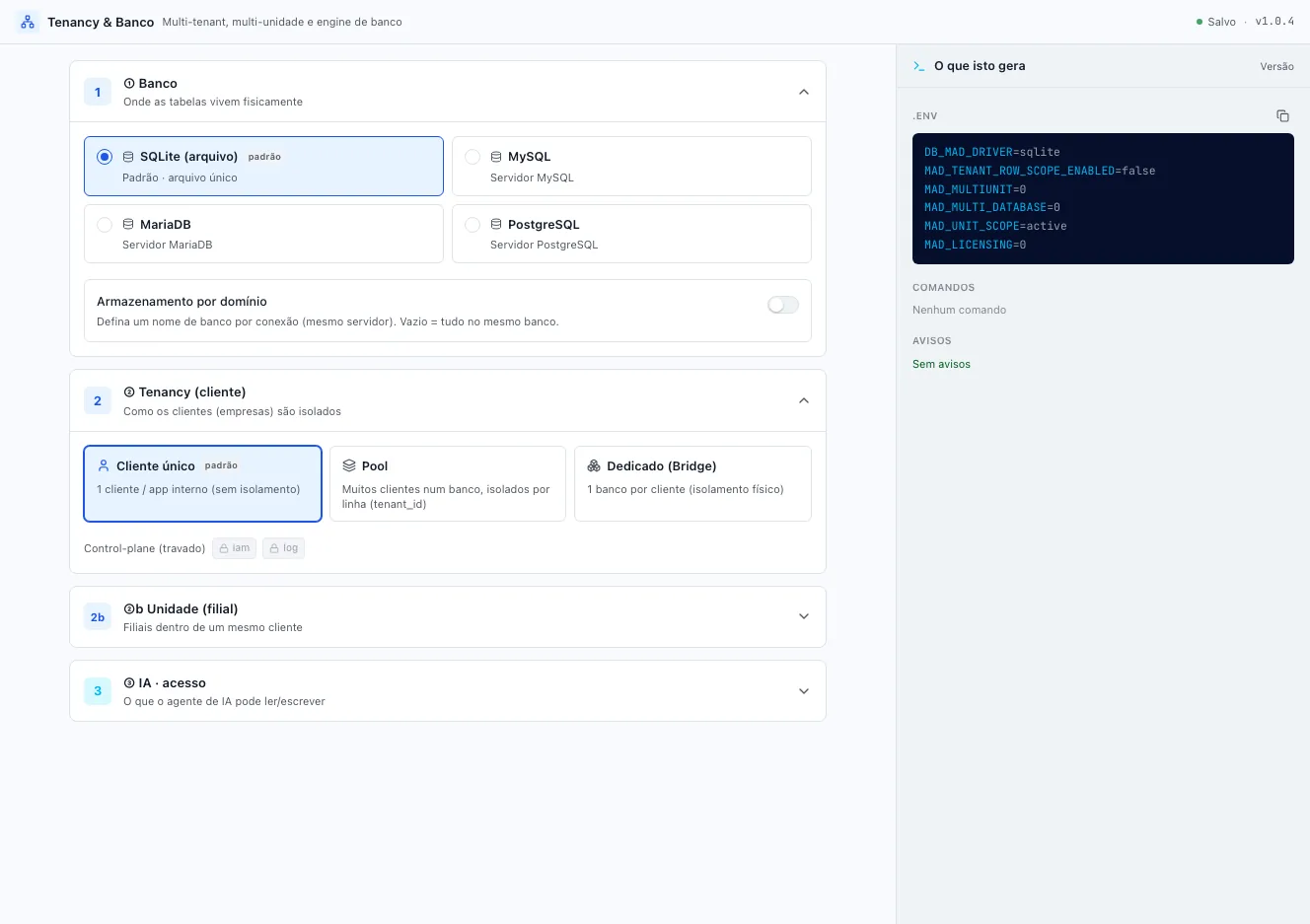The width and height of the screenshot is (1310, 924).
Task: Select the MySQL radio button
Action: click(473, 157)
